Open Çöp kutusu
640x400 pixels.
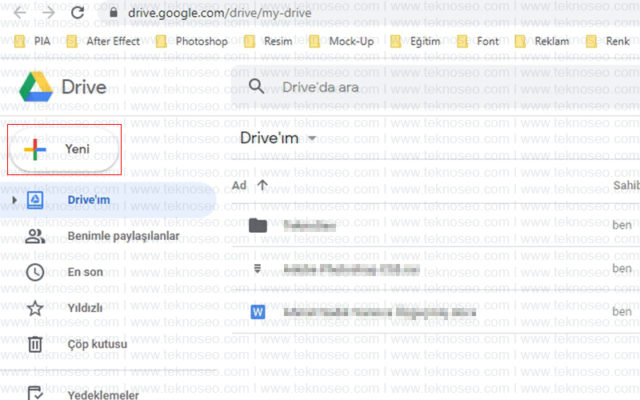click(x=97, y=344)
